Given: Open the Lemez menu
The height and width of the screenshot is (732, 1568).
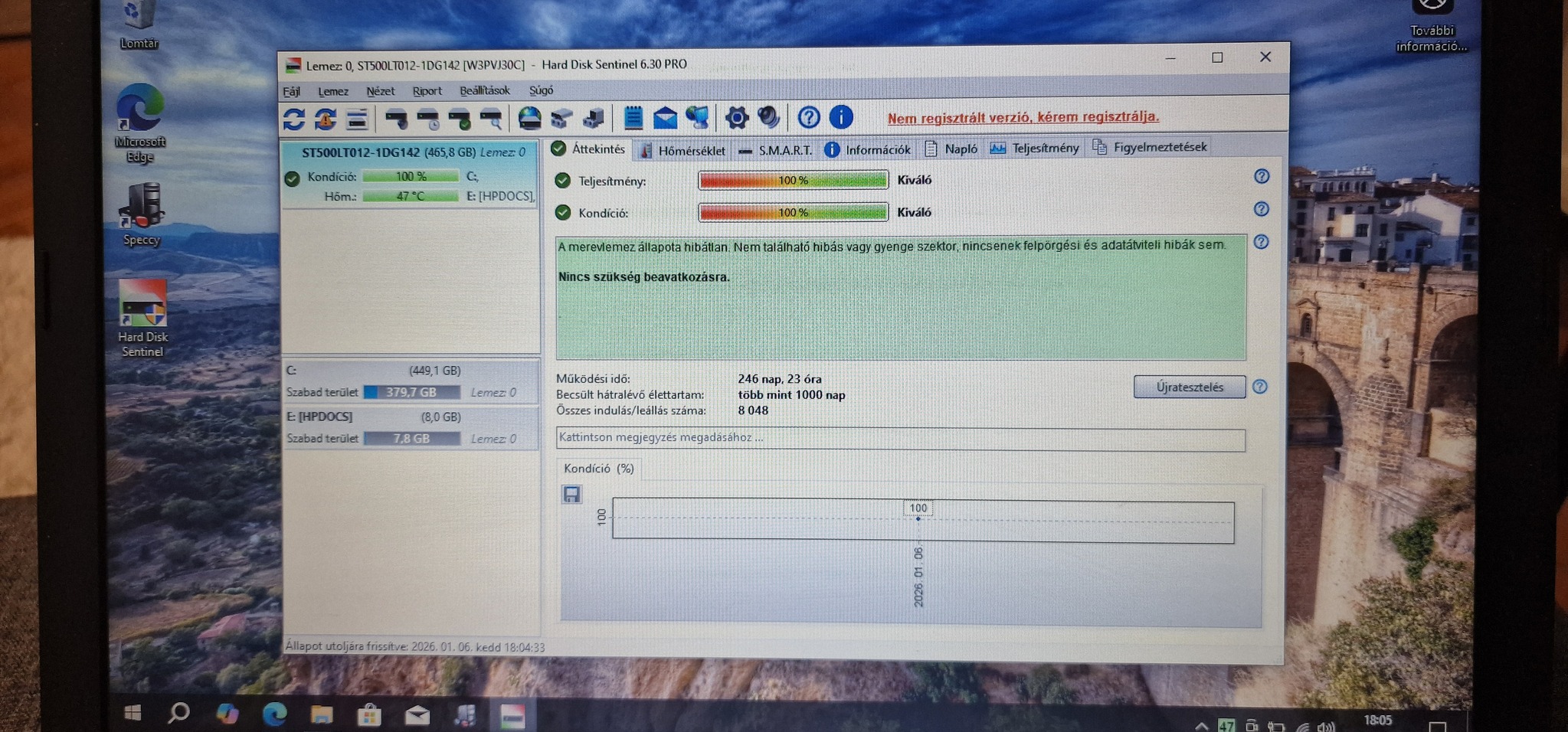Looking at the screenshot, I should coord(333,91).
